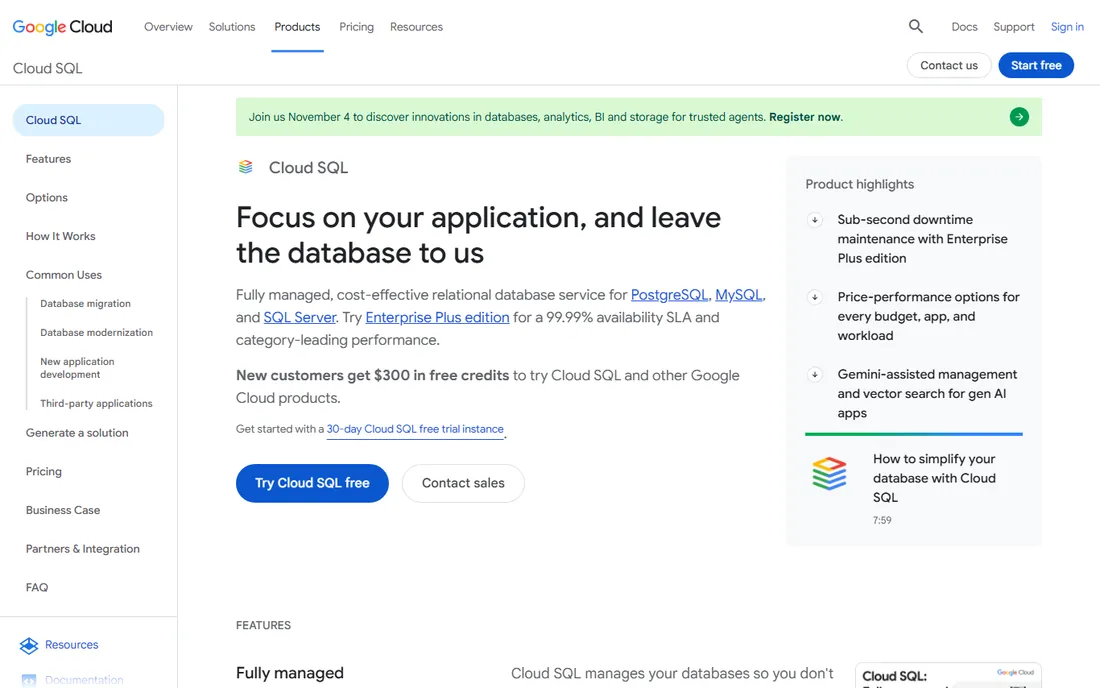Open the Enterprise Plus edition link
This screenshot has height=688, width=1100.
coord(437,318)
